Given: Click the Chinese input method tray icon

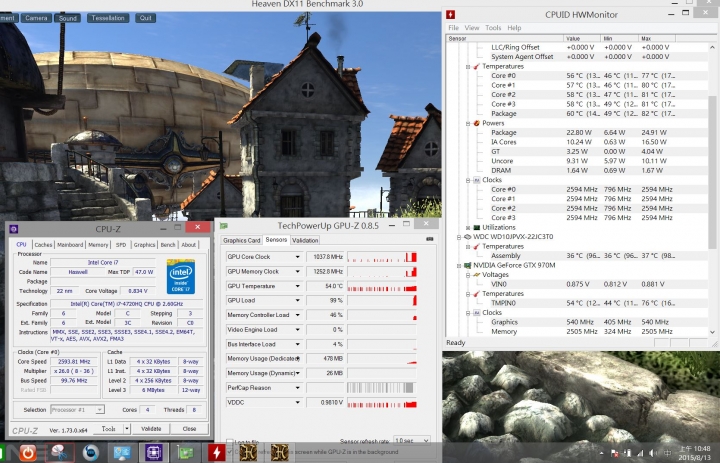Looking at the screenshot, I should point(668,453).
